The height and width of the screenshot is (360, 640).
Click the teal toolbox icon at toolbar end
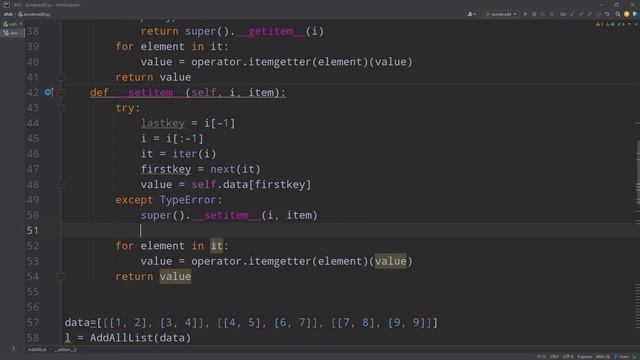[635, 14]
